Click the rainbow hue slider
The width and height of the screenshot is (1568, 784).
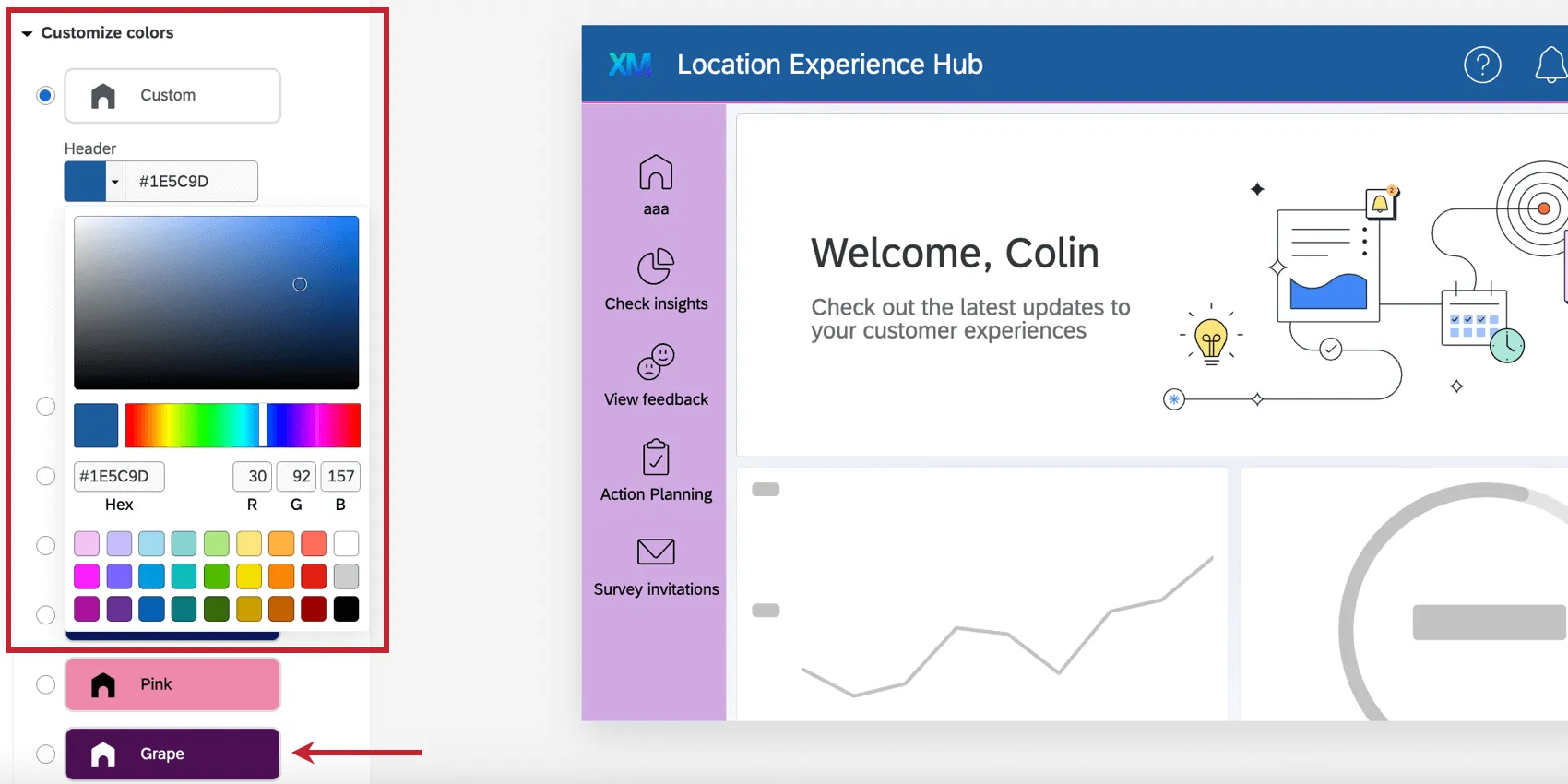243,425
